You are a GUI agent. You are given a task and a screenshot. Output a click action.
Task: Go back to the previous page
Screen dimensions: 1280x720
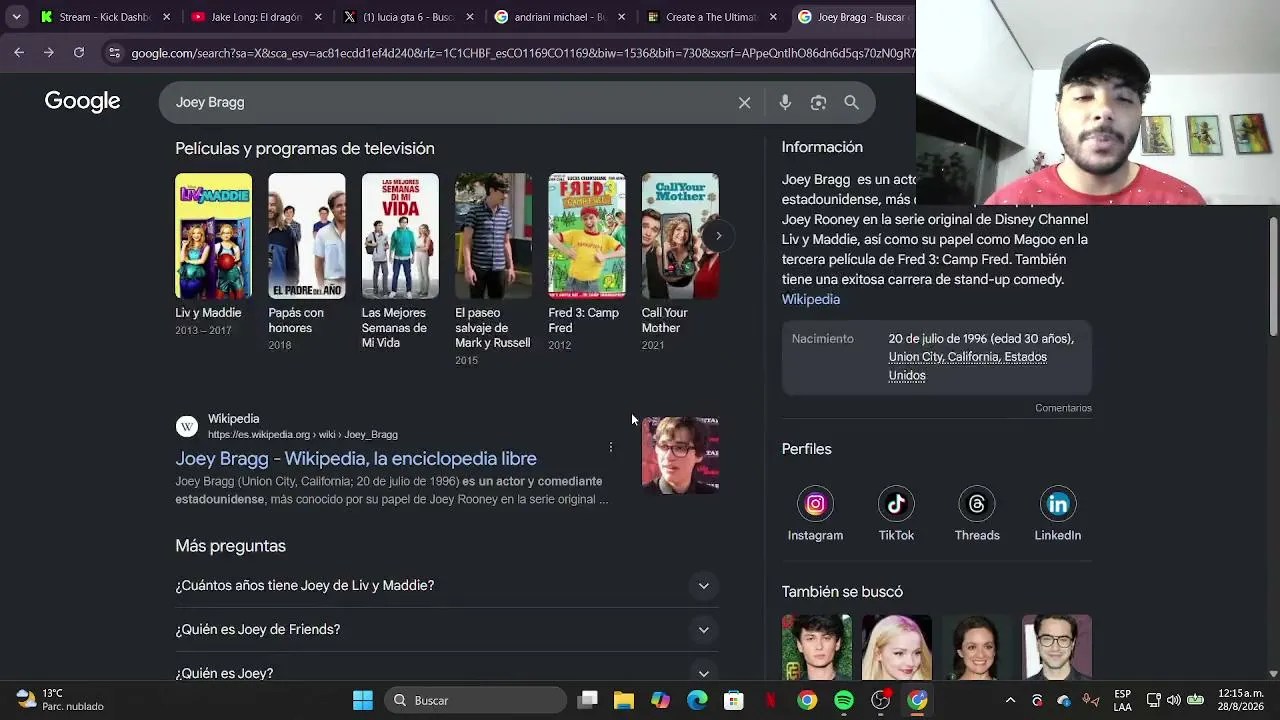19,52
